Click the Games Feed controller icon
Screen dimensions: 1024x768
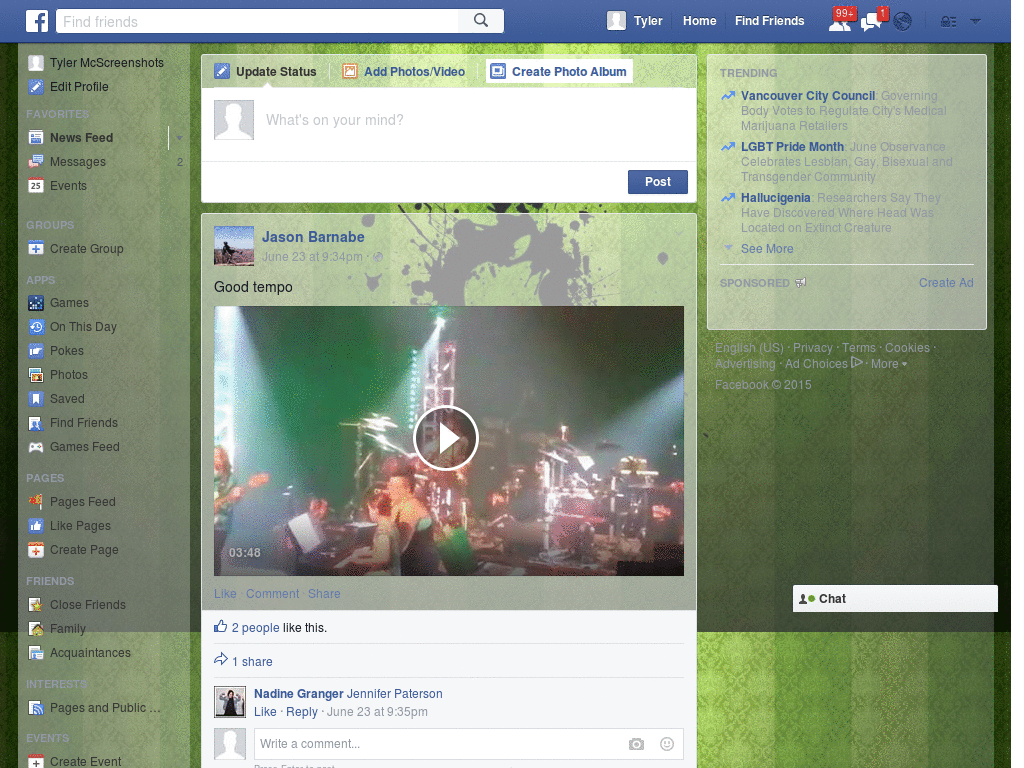(36, 447)
